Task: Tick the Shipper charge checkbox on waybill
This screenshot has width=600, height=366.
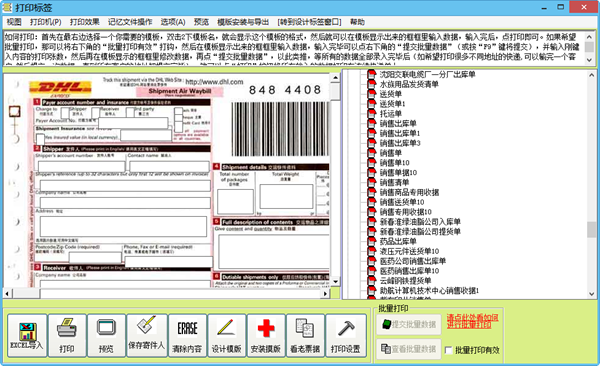Action: 65,113
